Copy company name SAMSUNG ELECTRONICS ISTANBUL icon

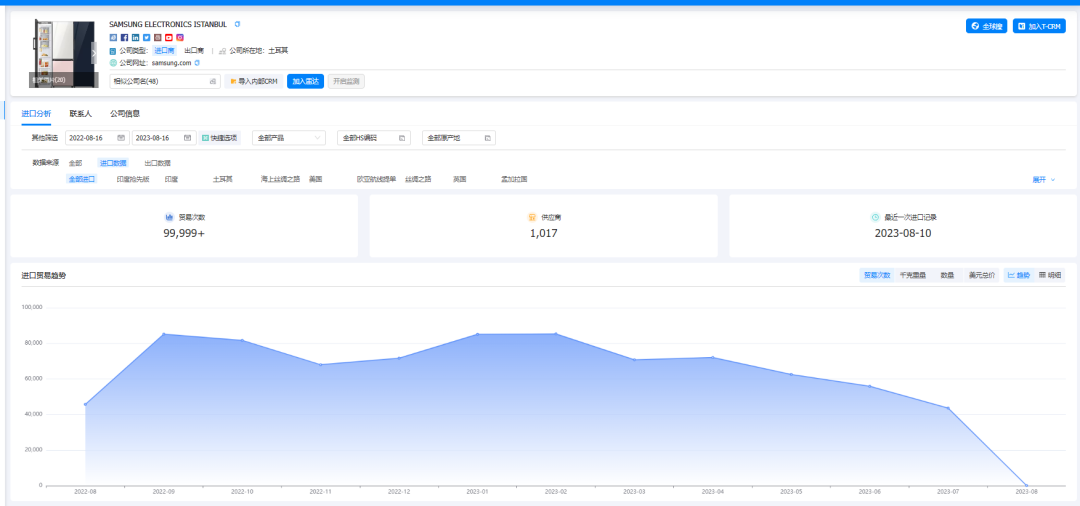[x=237, y=24]
